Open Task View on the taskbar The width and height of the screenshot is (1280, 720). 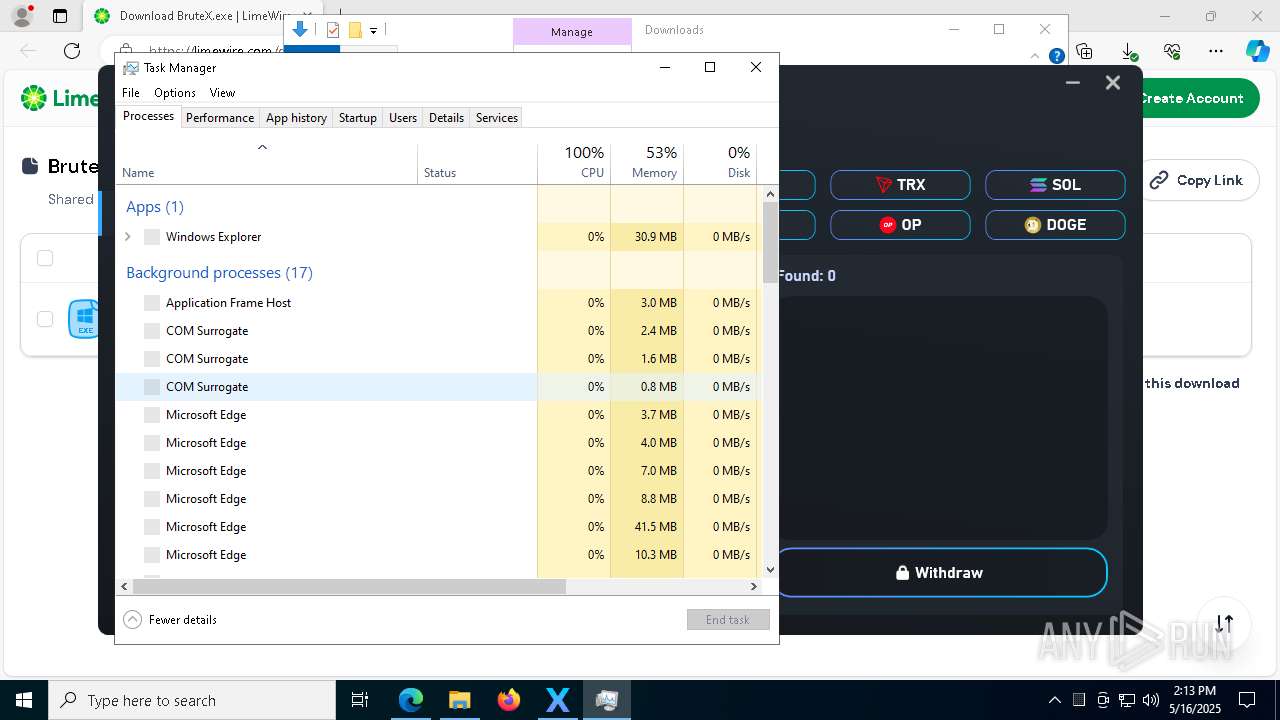360,700
